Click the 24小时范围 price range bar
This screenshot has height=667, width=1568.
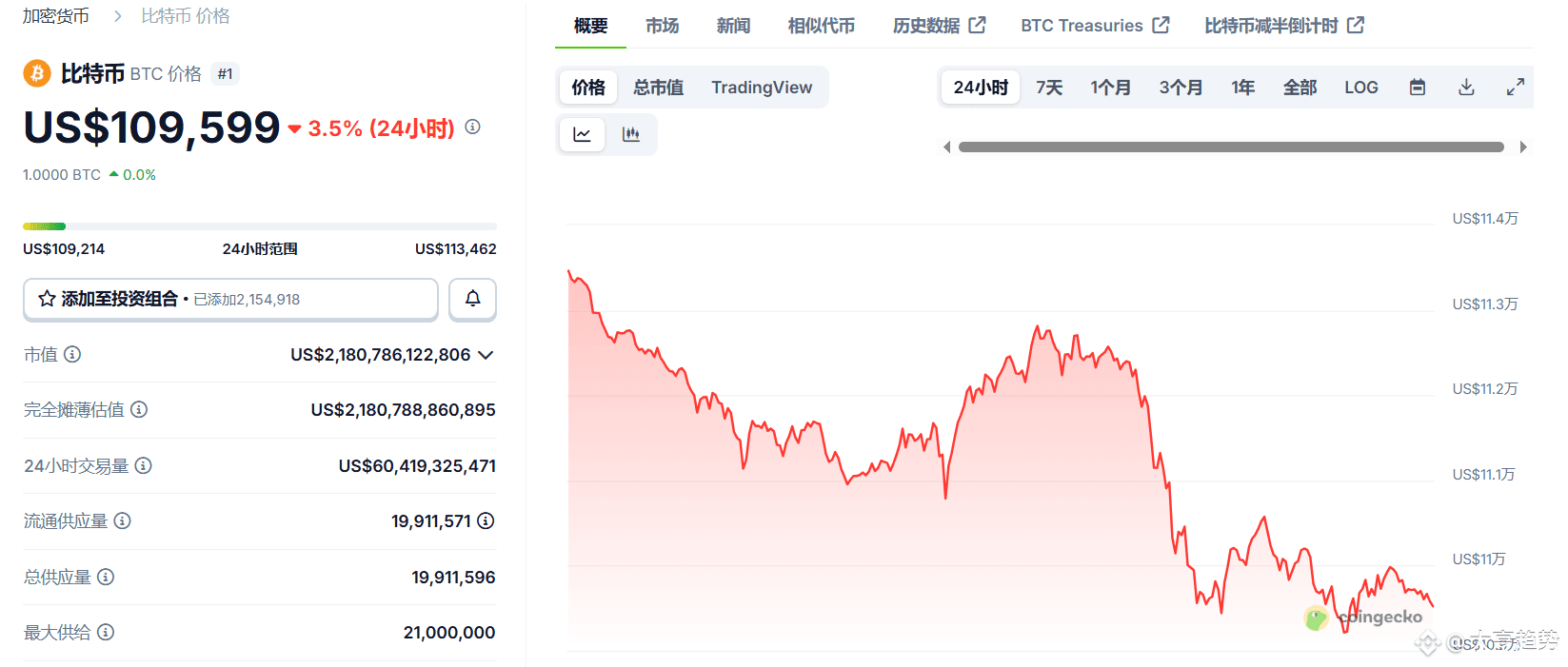coord(260,226)
